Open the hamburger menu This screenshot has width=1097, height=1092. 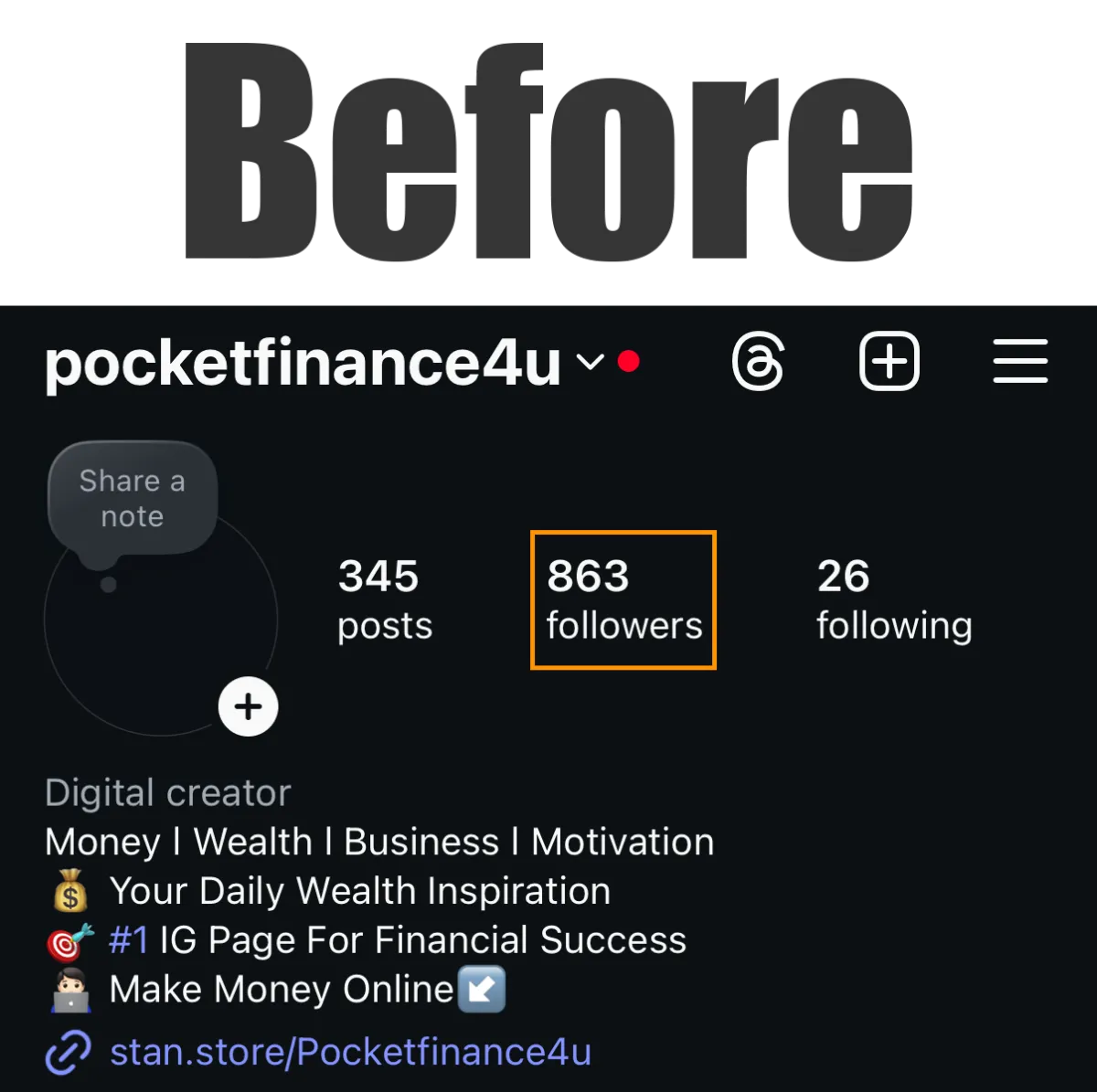[1020, 361]
